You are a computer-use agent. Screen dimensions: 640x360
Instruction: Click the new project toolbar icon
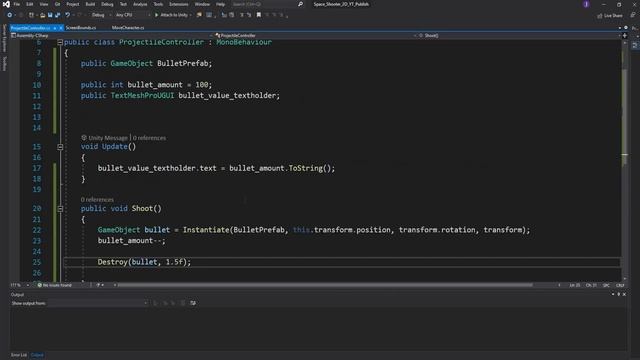point(31,15)
